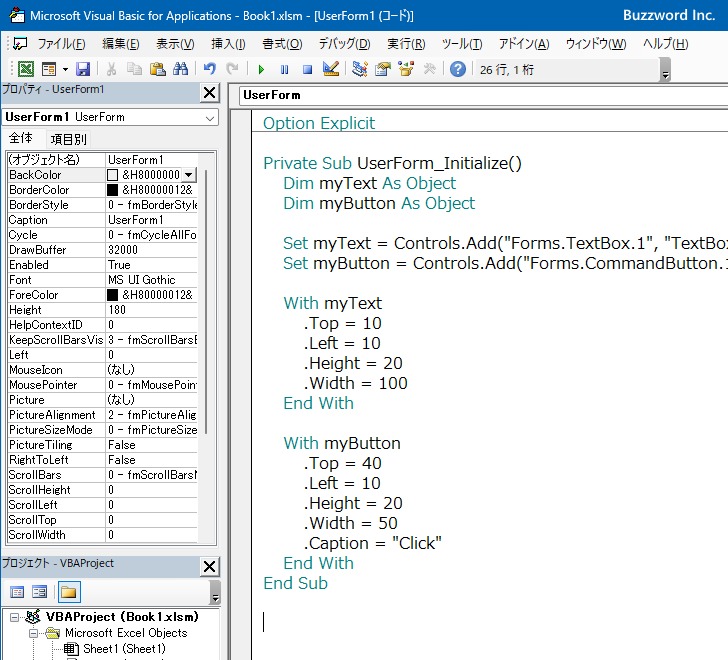Click the VBA control-menu icon left of File menu

click(x=20, y=44)
